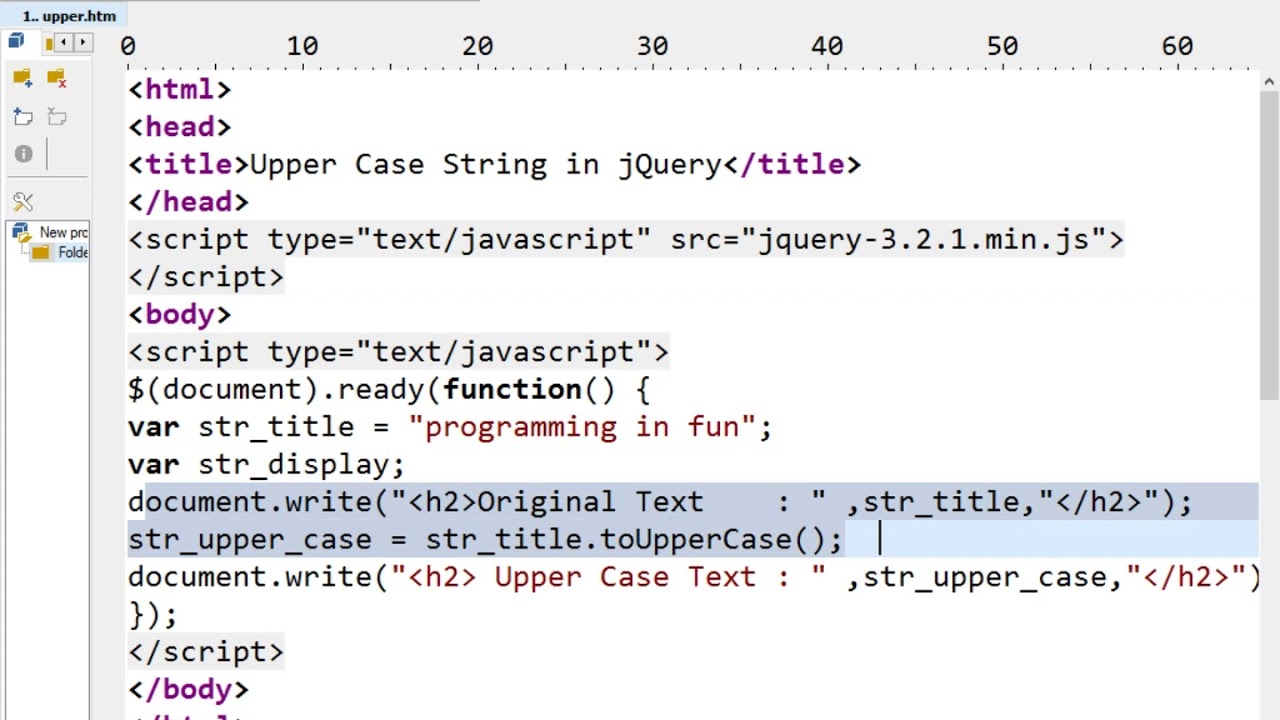Click the vertical scrollbar up arrow
The image size is (1280, 720).
click(1269, 80)
